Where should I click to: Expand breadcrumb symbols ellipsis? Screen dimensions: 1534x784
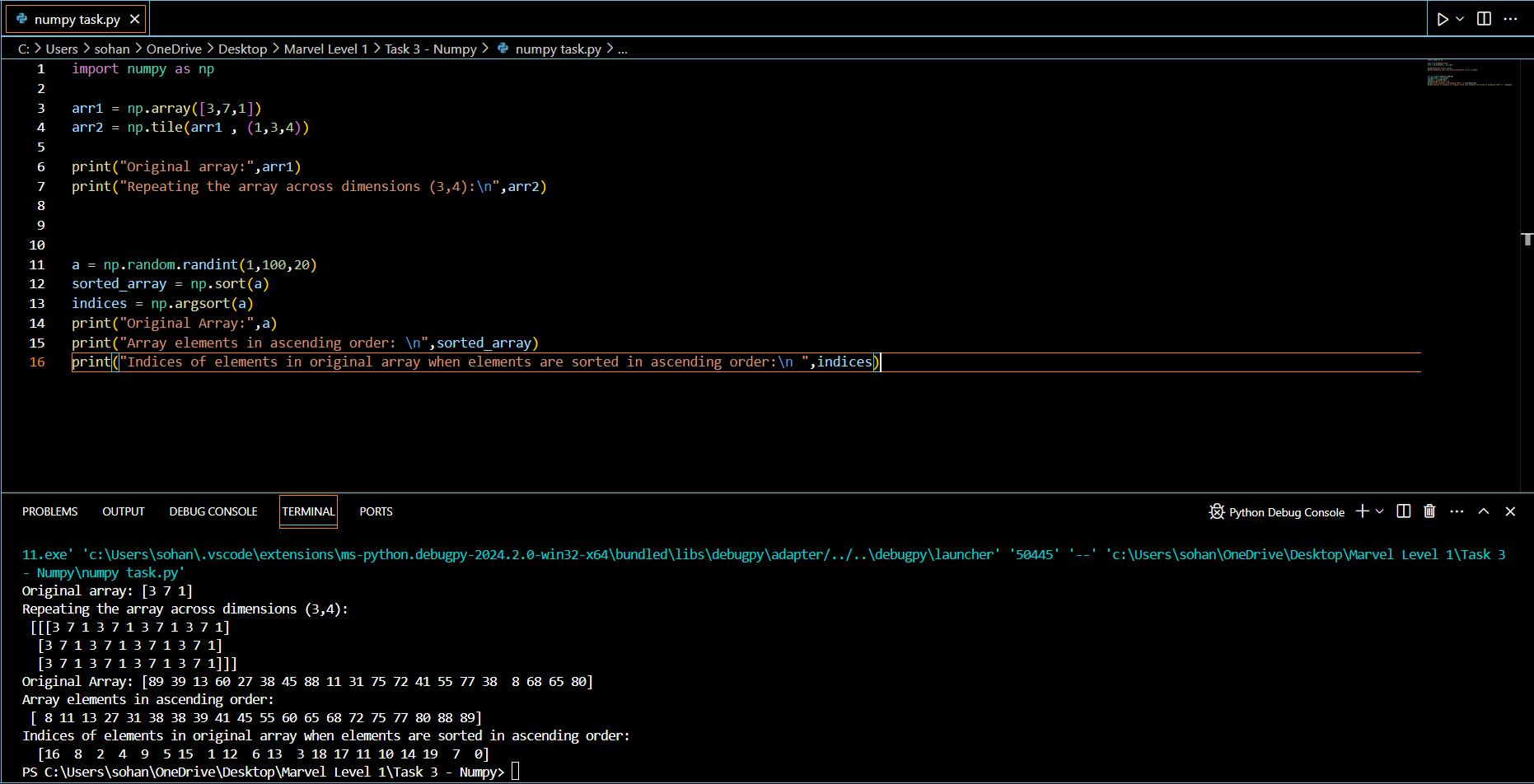click(623, 49)
